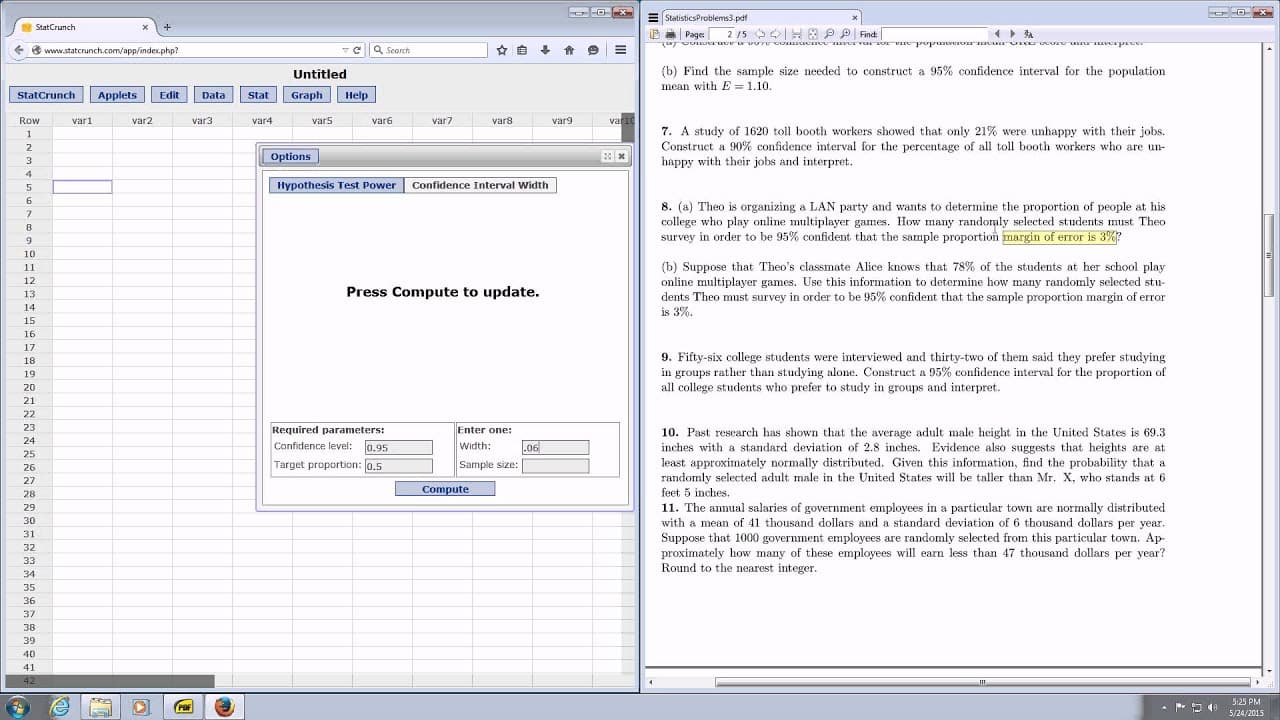Open the taskbar clock showing 5:25 PM
1280x720 pixels.
[x=1244, y=707]
